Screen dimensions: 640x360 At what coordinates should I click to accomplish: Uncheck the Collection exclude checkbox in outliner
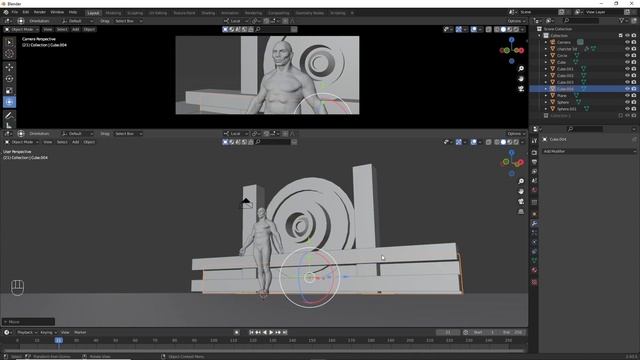620,36
